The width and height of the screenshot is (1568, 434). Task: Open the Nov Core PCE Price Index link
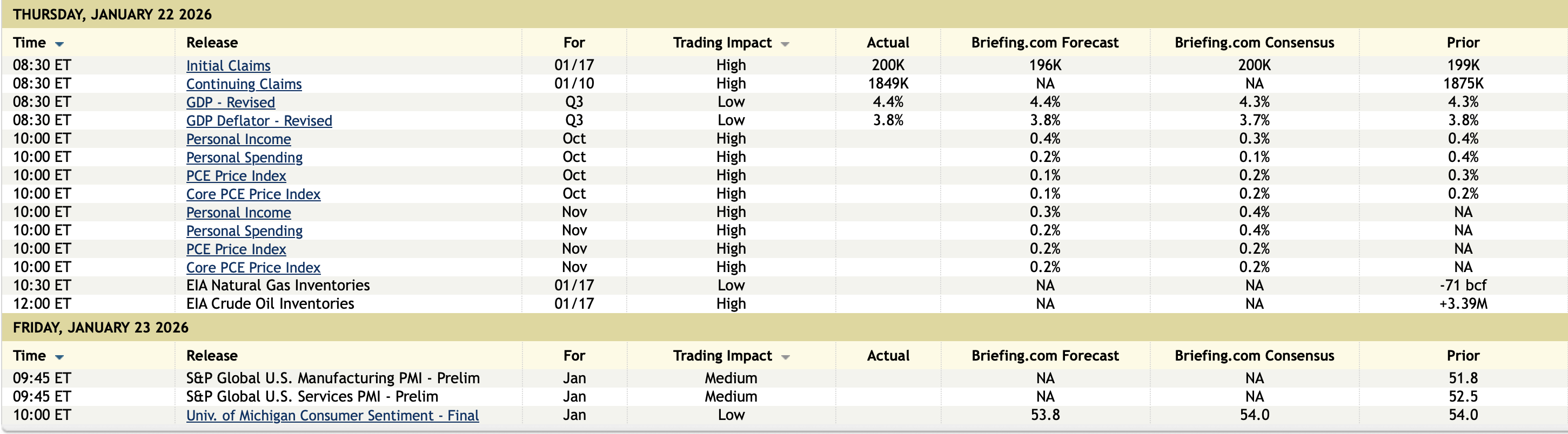tap(253, 267)
